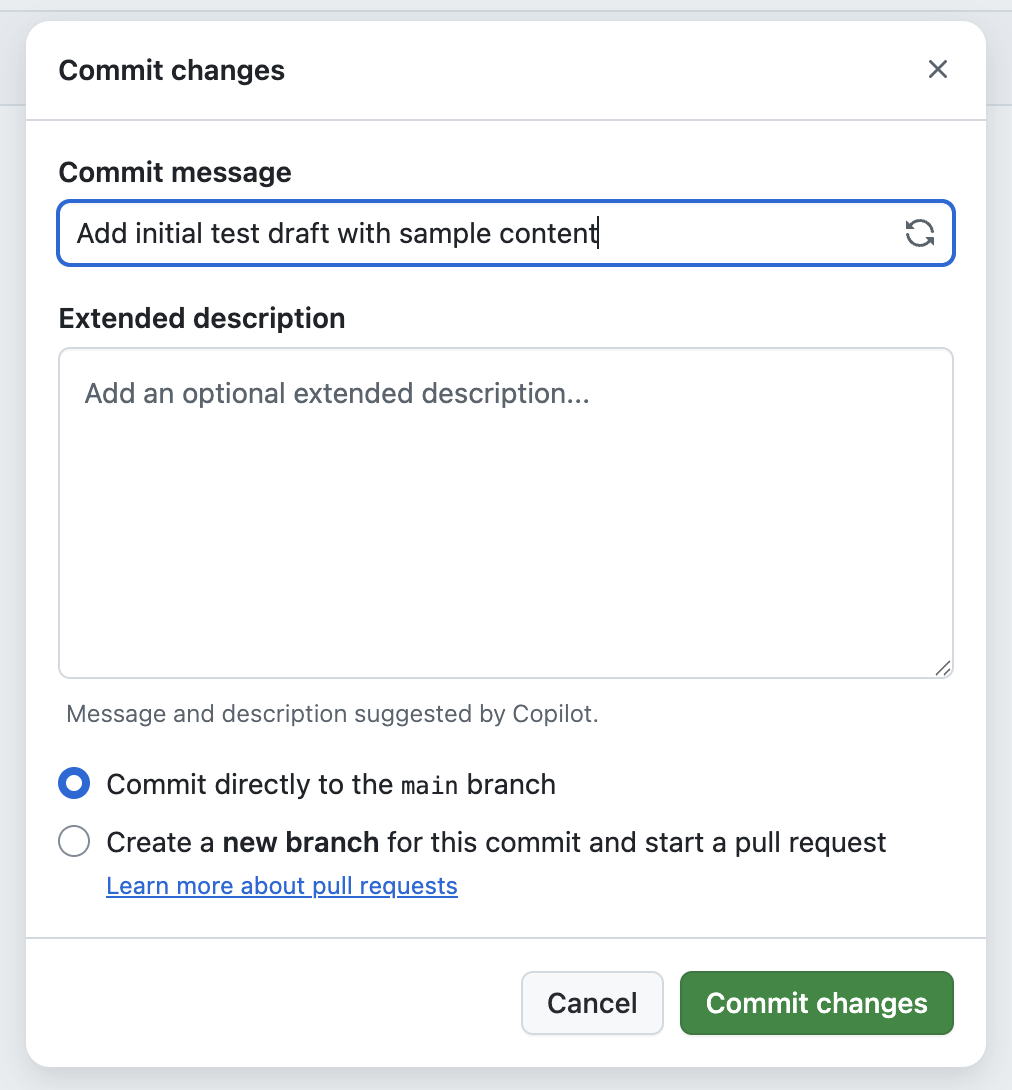Viewport: 1012px width, 1090px height.
Task: Click the Commit message field label
Action: [175, 172]
